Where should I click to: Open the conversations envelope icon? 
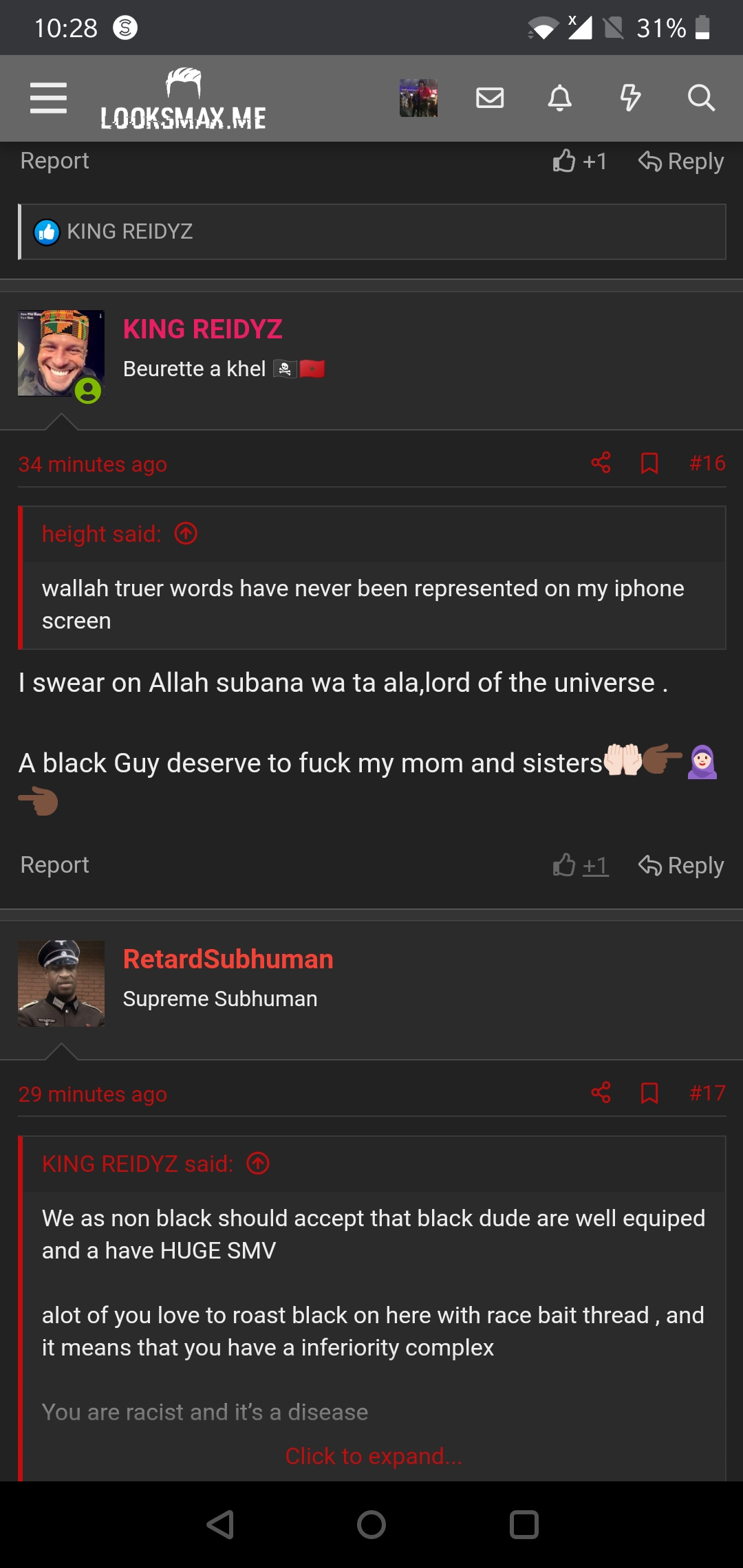click(489, 98)
